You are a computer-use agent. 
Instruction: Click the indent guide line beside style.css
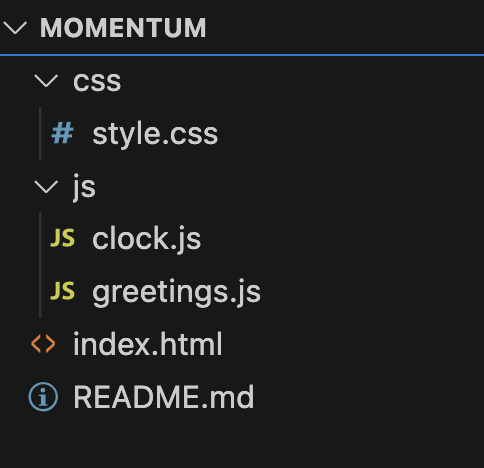(x=40, y=133)
